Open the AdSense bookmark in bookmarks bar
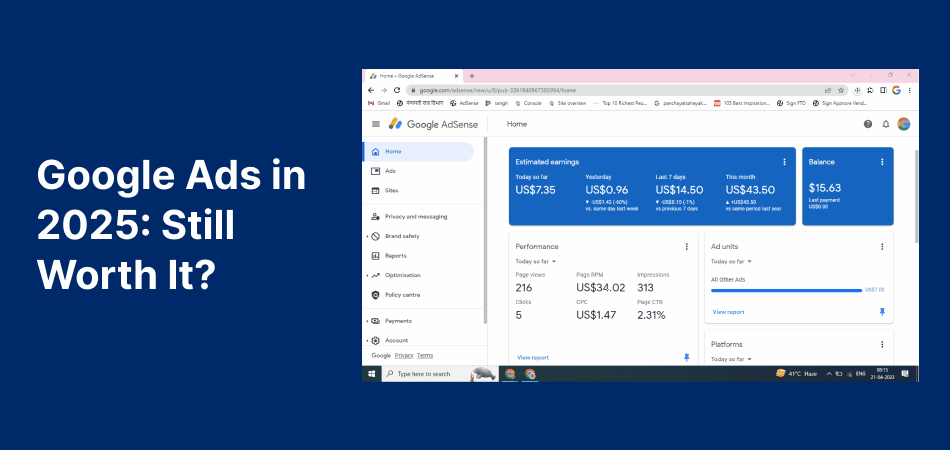 point(464,103)
